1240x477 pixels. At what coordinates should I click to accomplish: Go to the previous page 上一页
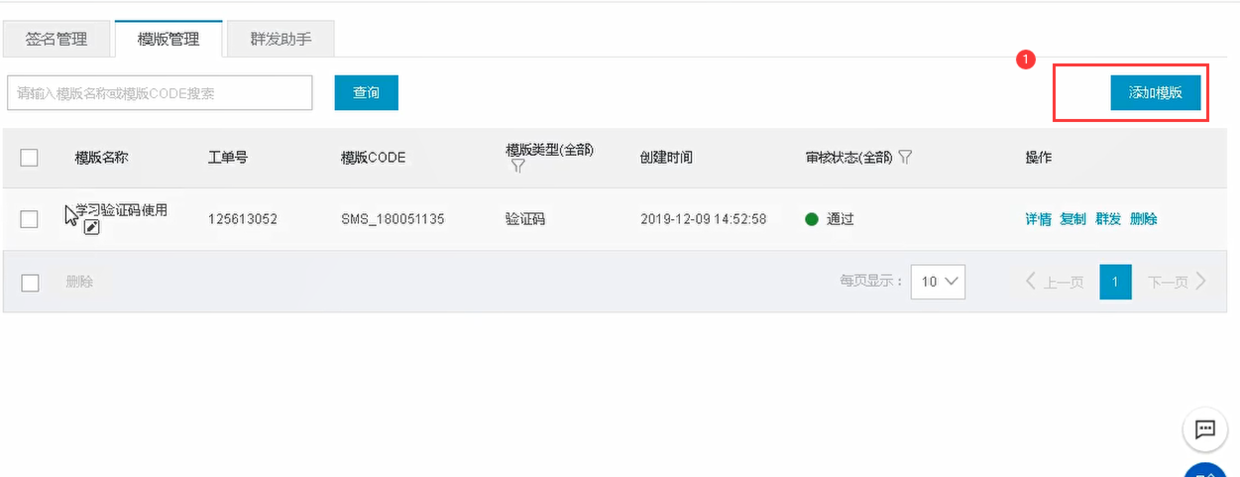point(1055,282)
